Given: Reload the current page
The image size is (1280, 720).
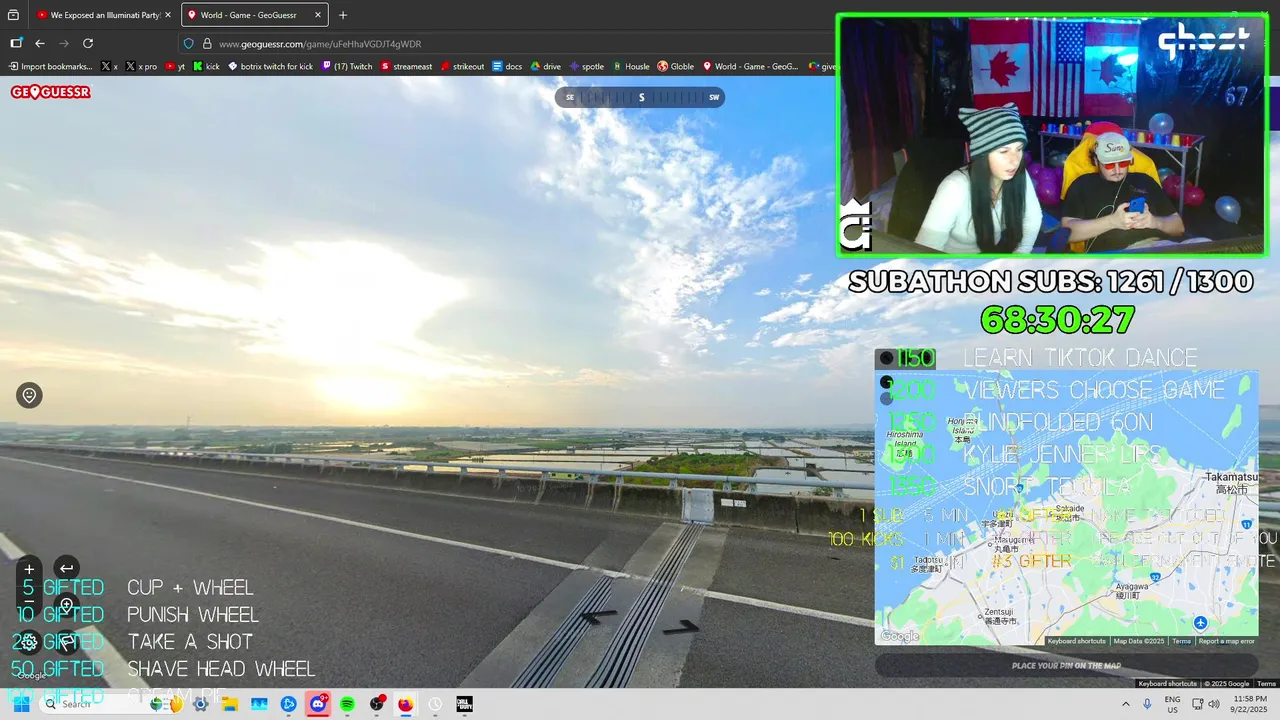Looking at the screenshot, I should pyautogui.click(x=88, y=43).
